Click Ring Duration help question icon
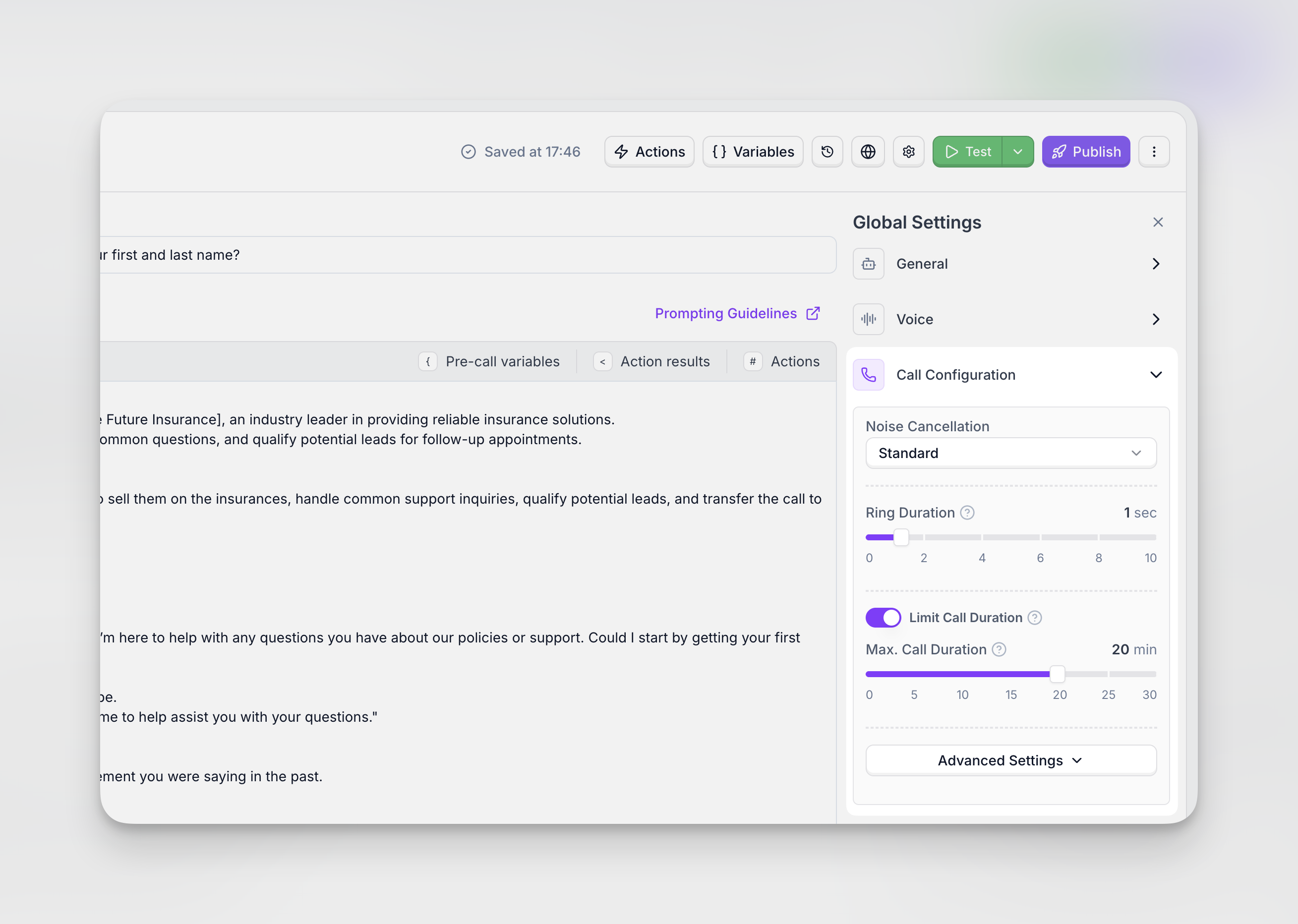Viewport: 1298px width, 924px height. click(967, 513)
